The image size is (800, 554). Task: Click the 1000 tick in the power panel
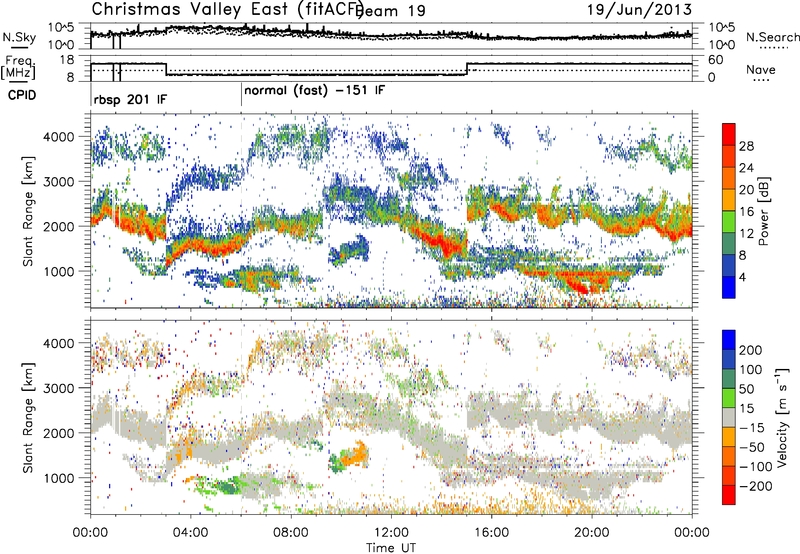[61, 271]
